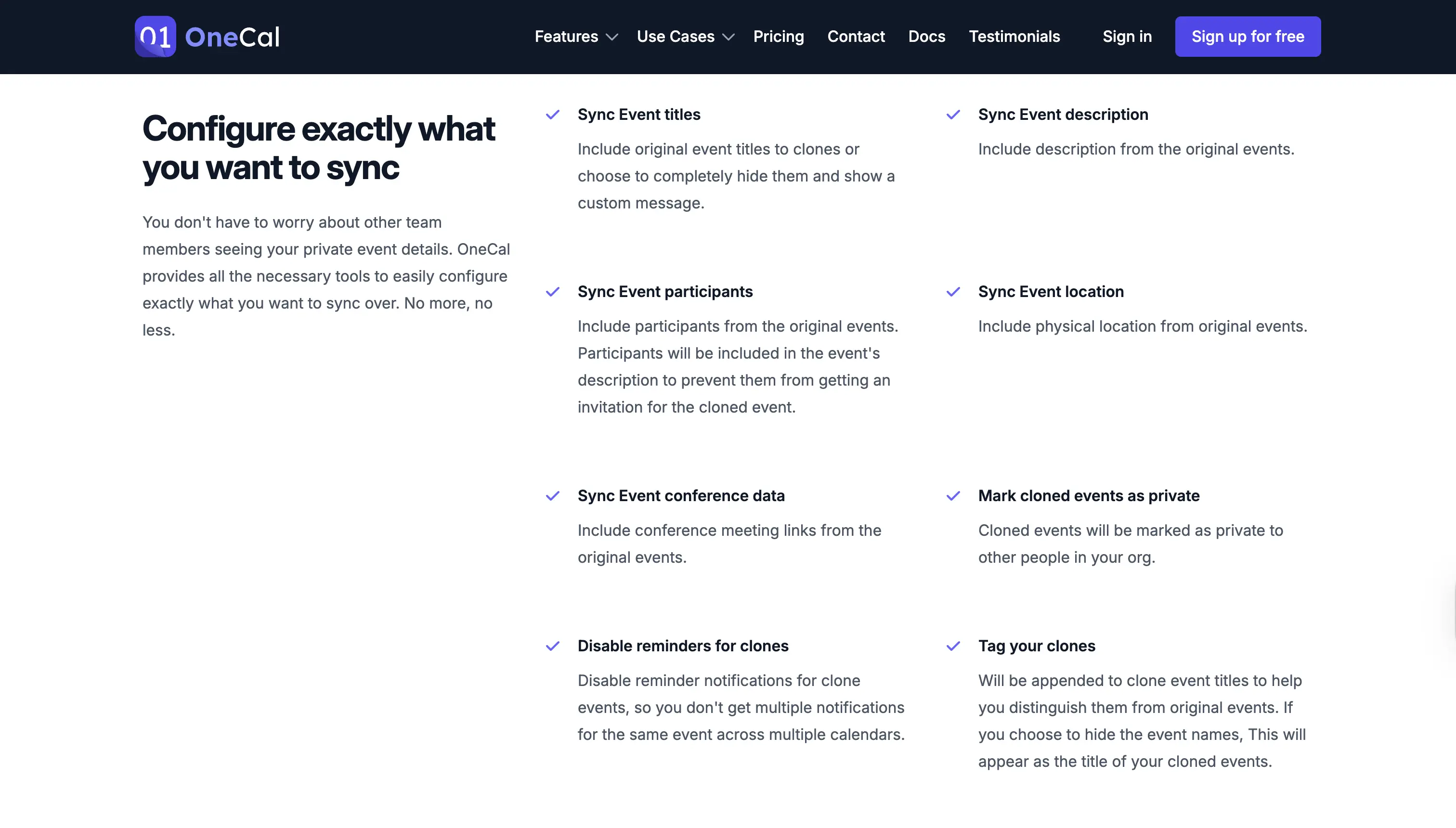Image resolution: width=1456 pixels, height=828 pixels.
Task: Click the checkmark beside Sync Event titles
Action: [553, 115]
